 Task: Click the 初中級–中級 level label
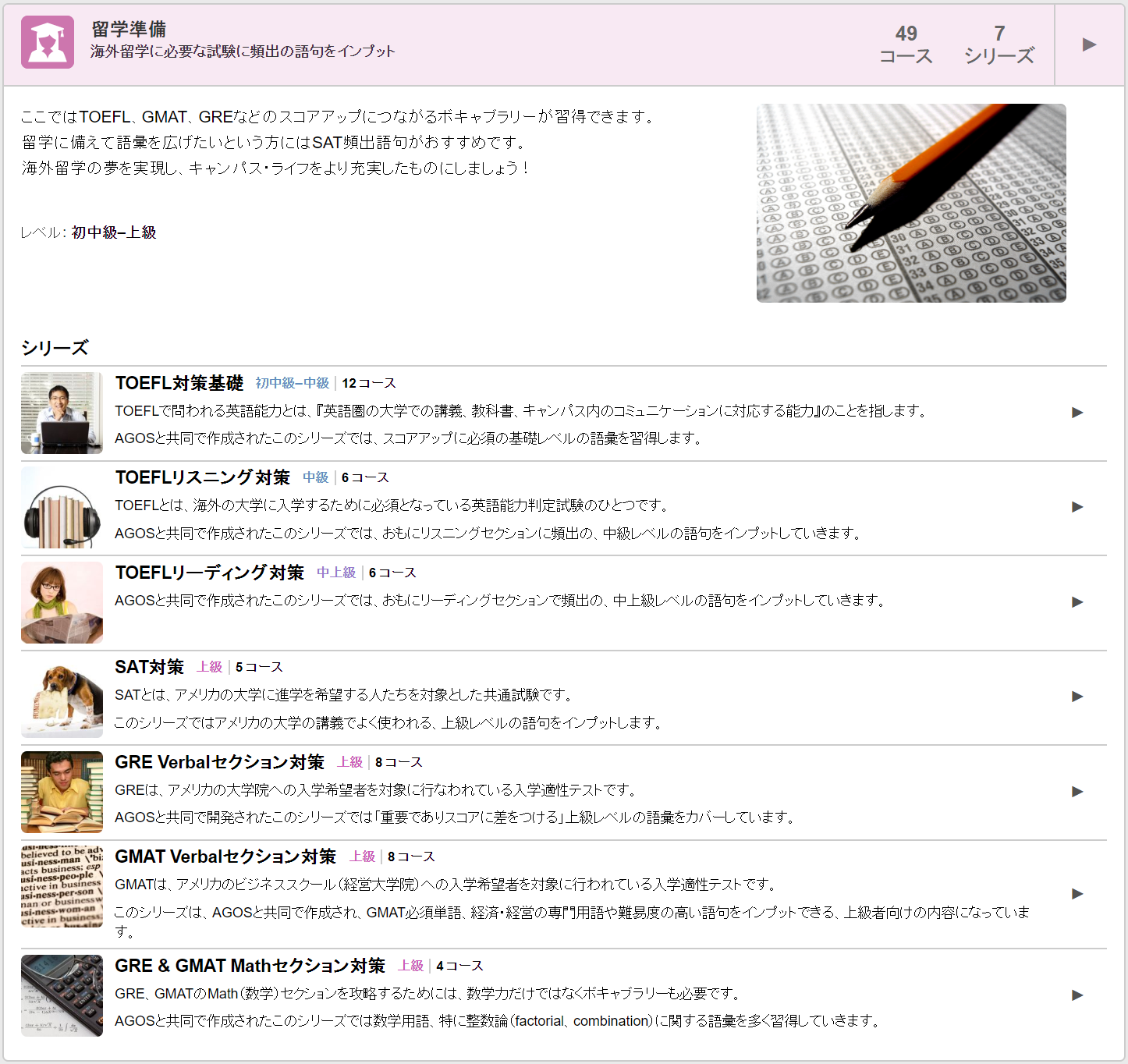293,383
